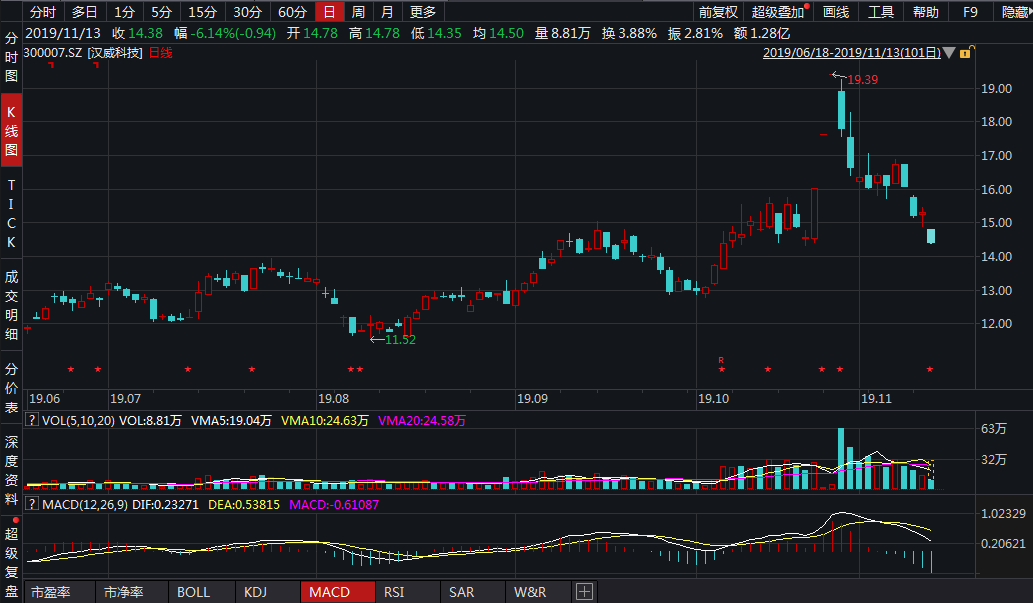Expand 更多 for more periods
The height and width of the screenshot is (603, 1033).
point(423,12)
